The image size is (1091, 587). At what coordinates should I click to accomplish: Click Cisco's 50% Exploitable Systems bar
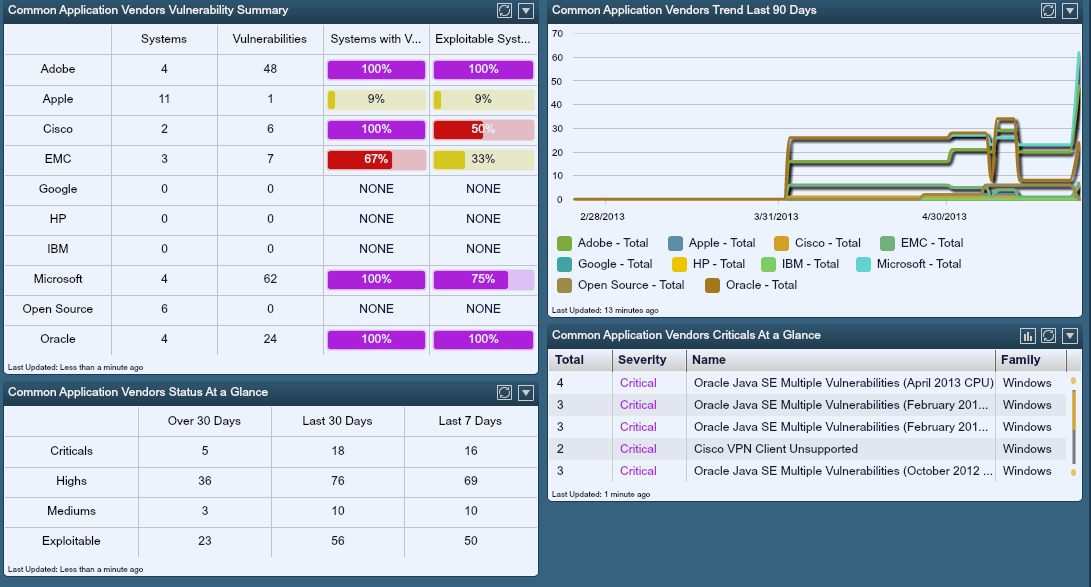point(484,129)
